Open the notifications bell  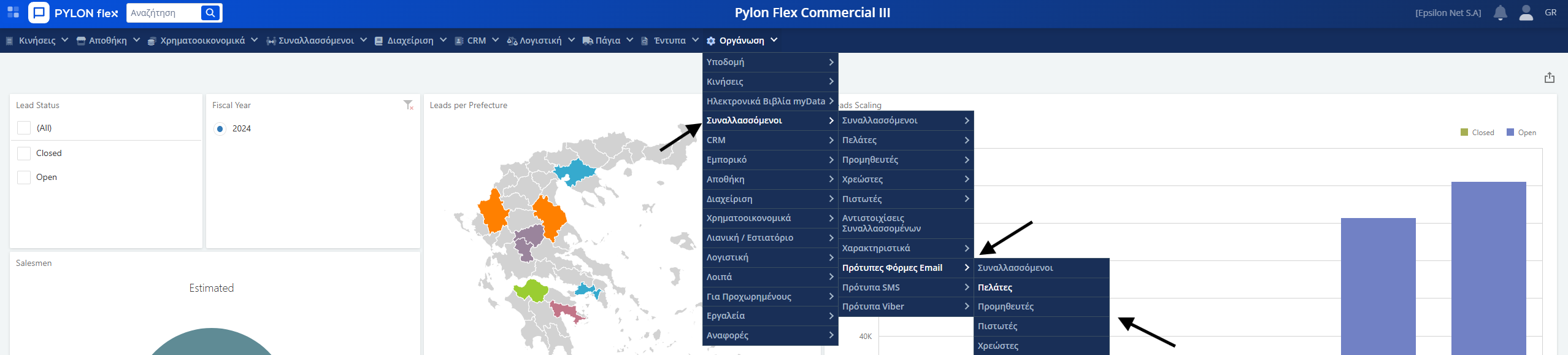[1501, 13]
